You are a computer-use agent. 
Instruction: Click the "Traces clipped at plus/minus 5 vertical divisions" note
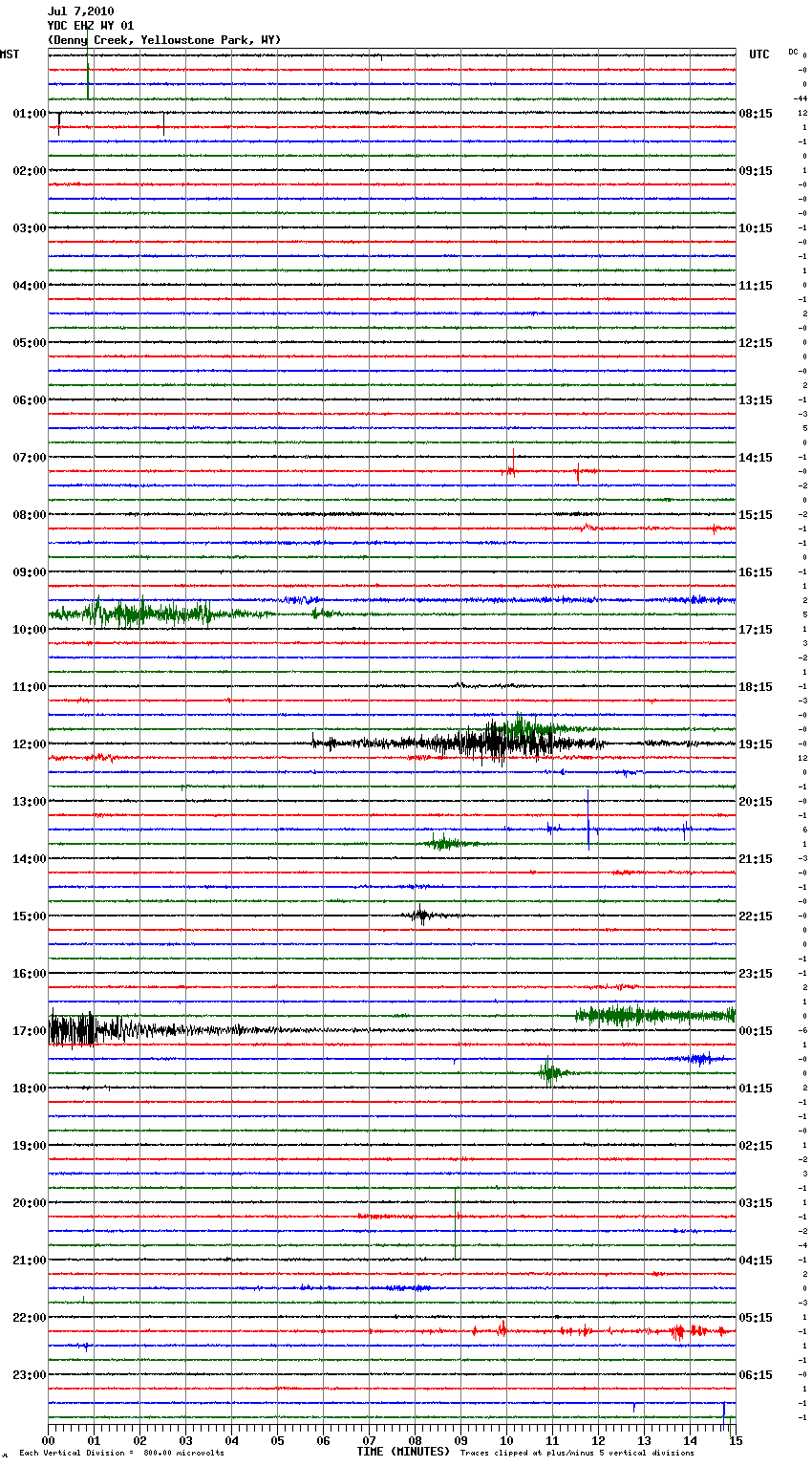[x=577, y=1454]
